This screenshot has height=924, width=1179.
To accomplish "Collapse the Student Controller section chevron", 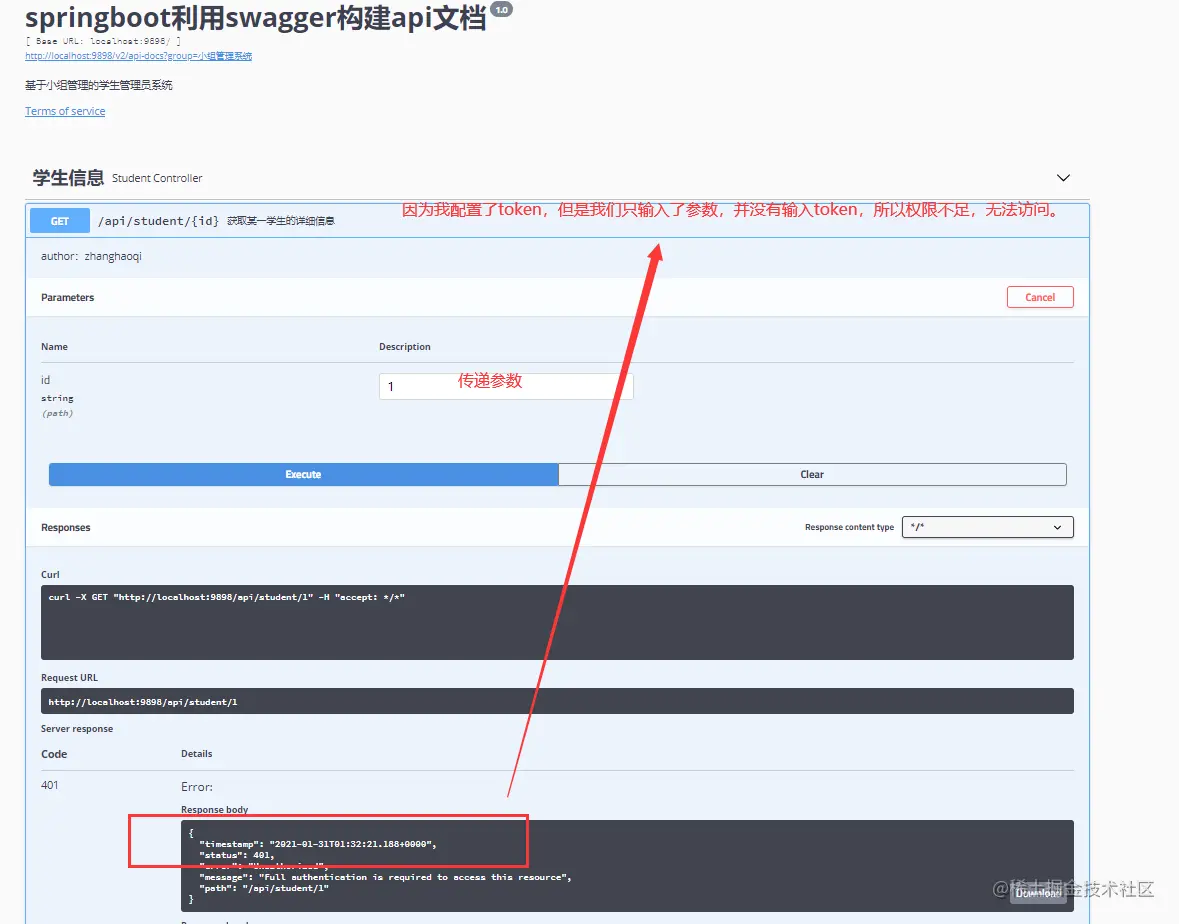I will (1062, 178).
